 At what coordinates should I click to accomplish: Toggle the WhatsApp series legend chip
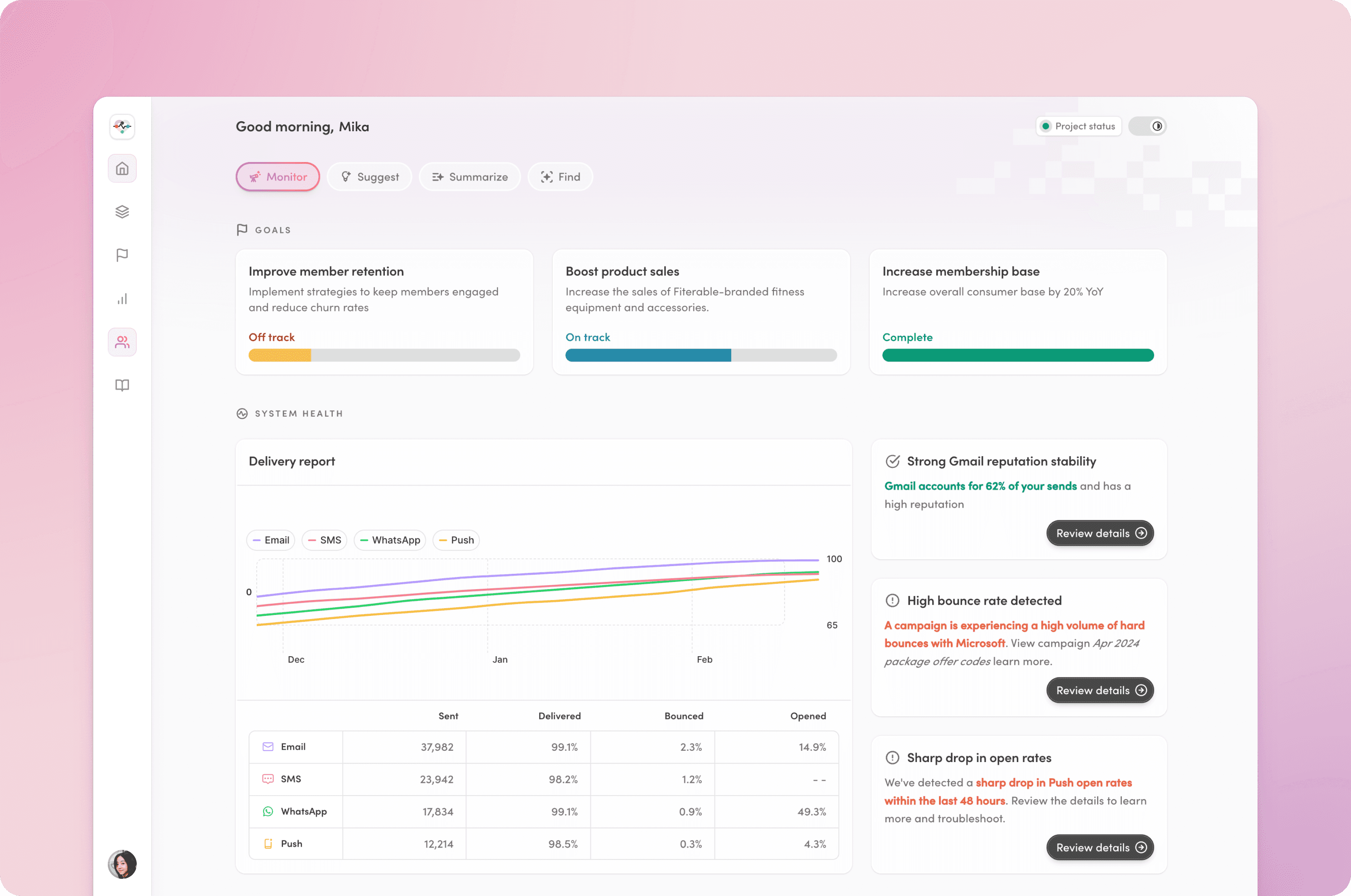point(390,540)
